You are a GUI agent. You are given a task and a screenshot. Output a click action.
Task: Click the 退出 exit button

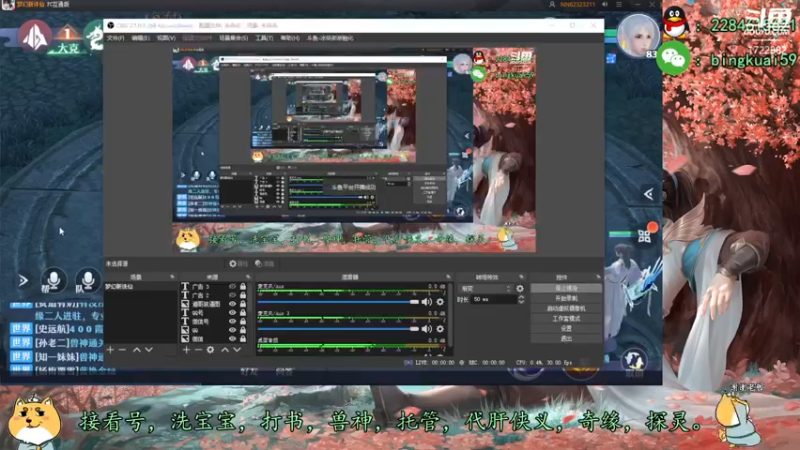click(x=566, y=338)
